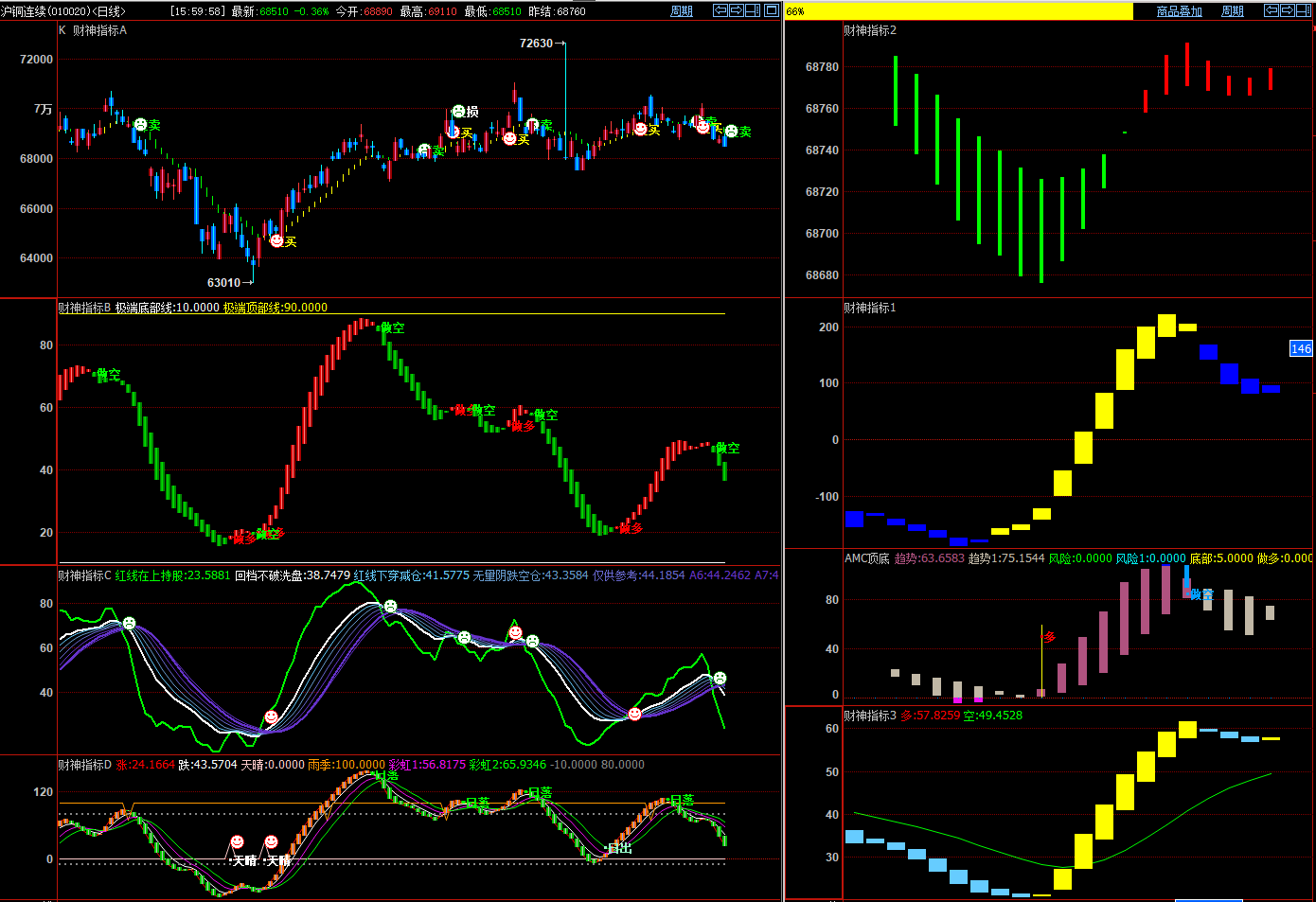Click the right chart's back arrow icon
Screen dimensions: 1316x902
[x=1272, y=10]
